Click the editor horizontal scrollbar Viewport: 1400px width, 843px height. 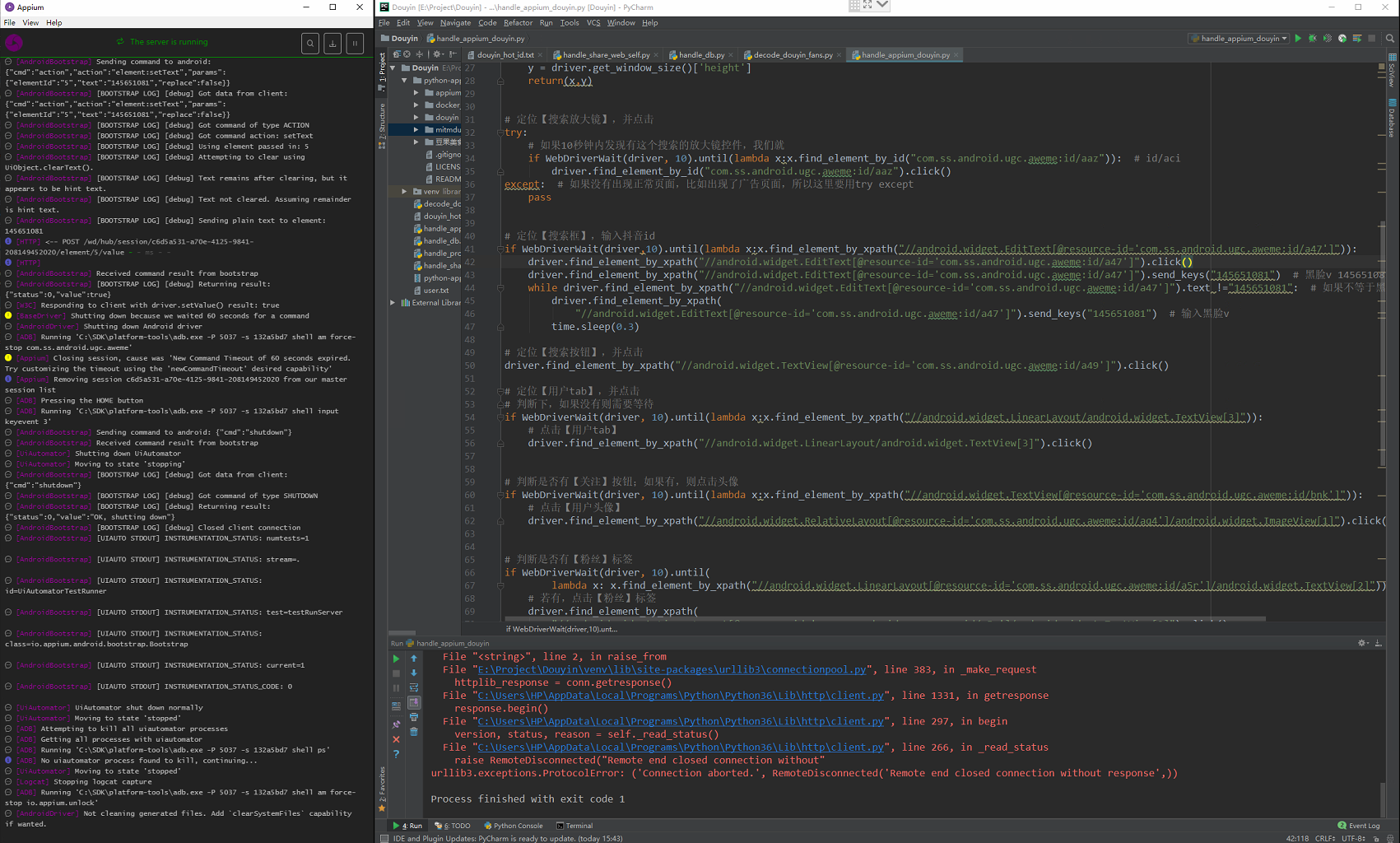[885, 619]
